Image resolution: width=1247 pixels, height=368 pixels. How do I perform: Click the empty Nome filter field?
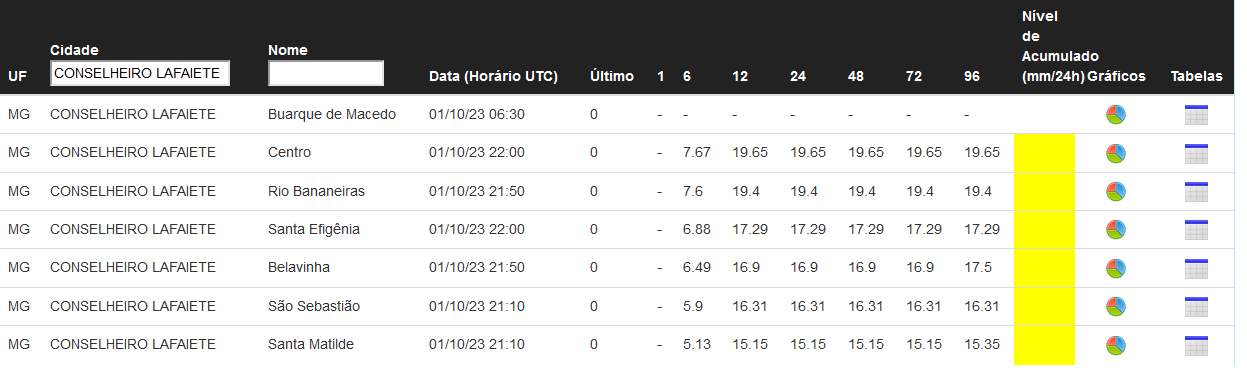[x=326, y=73]
